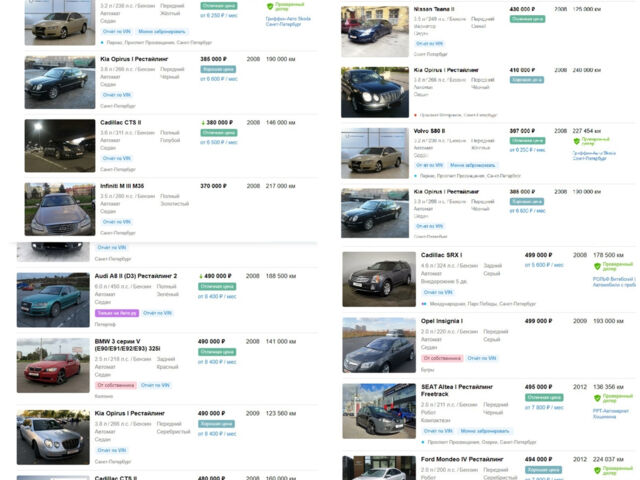Open Kia Opirus title priced 410 000 ₽
The width and height of the screenshot is (640, 480).
446,70
